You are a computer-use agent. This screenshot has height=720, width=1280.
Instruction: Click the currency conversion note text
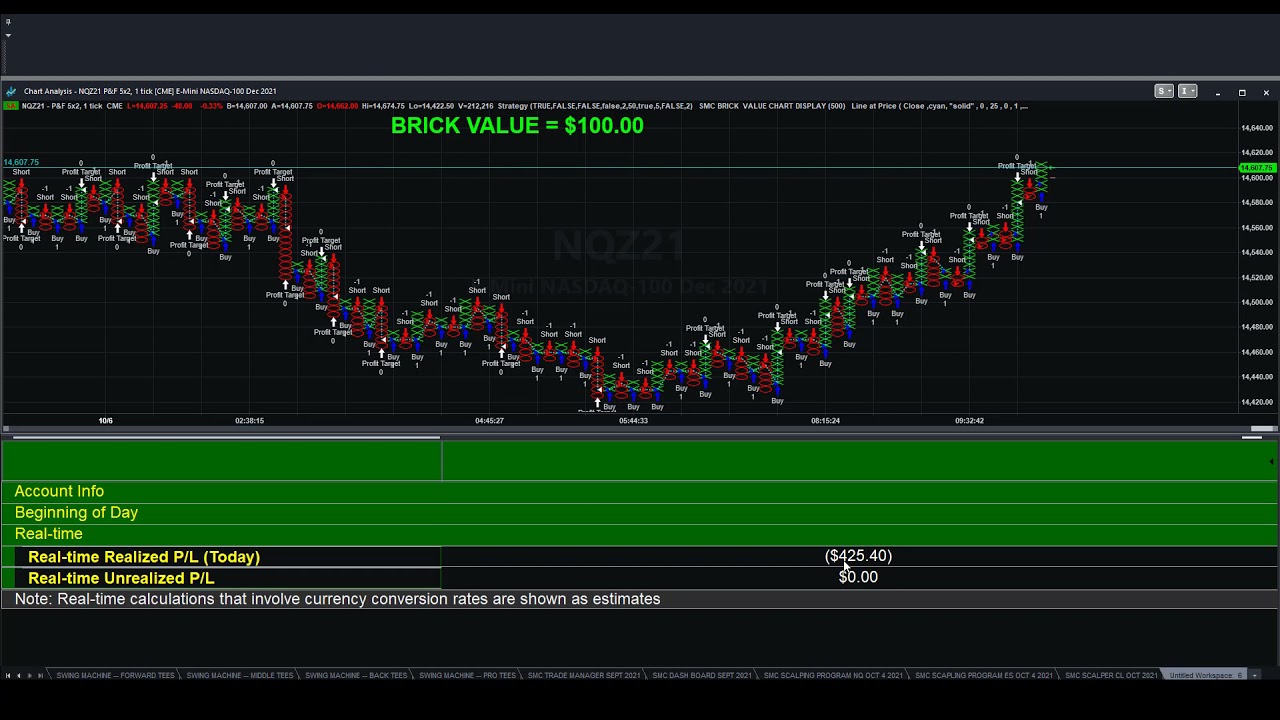click(337, 599)
